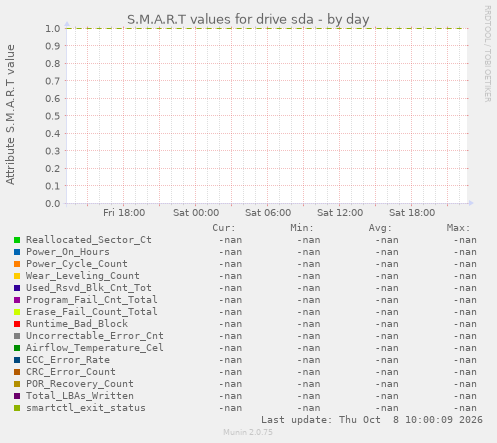The width and height of the screenshot is (497, 443).
Task: Click the CRC_Error_Count brown swatch
Action: pyautogui.click(x=17, y=372)
